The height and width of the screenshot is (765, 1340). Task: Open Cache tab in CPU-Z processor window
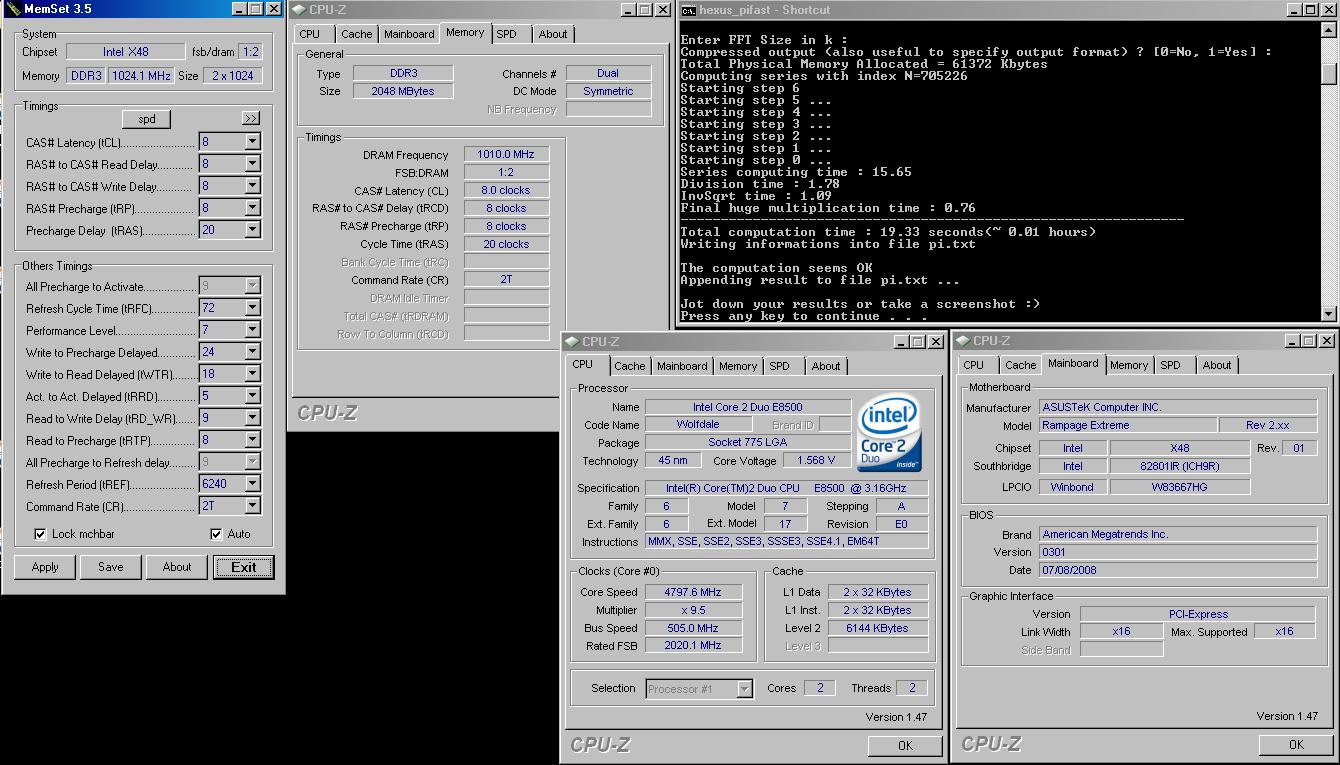630,366
